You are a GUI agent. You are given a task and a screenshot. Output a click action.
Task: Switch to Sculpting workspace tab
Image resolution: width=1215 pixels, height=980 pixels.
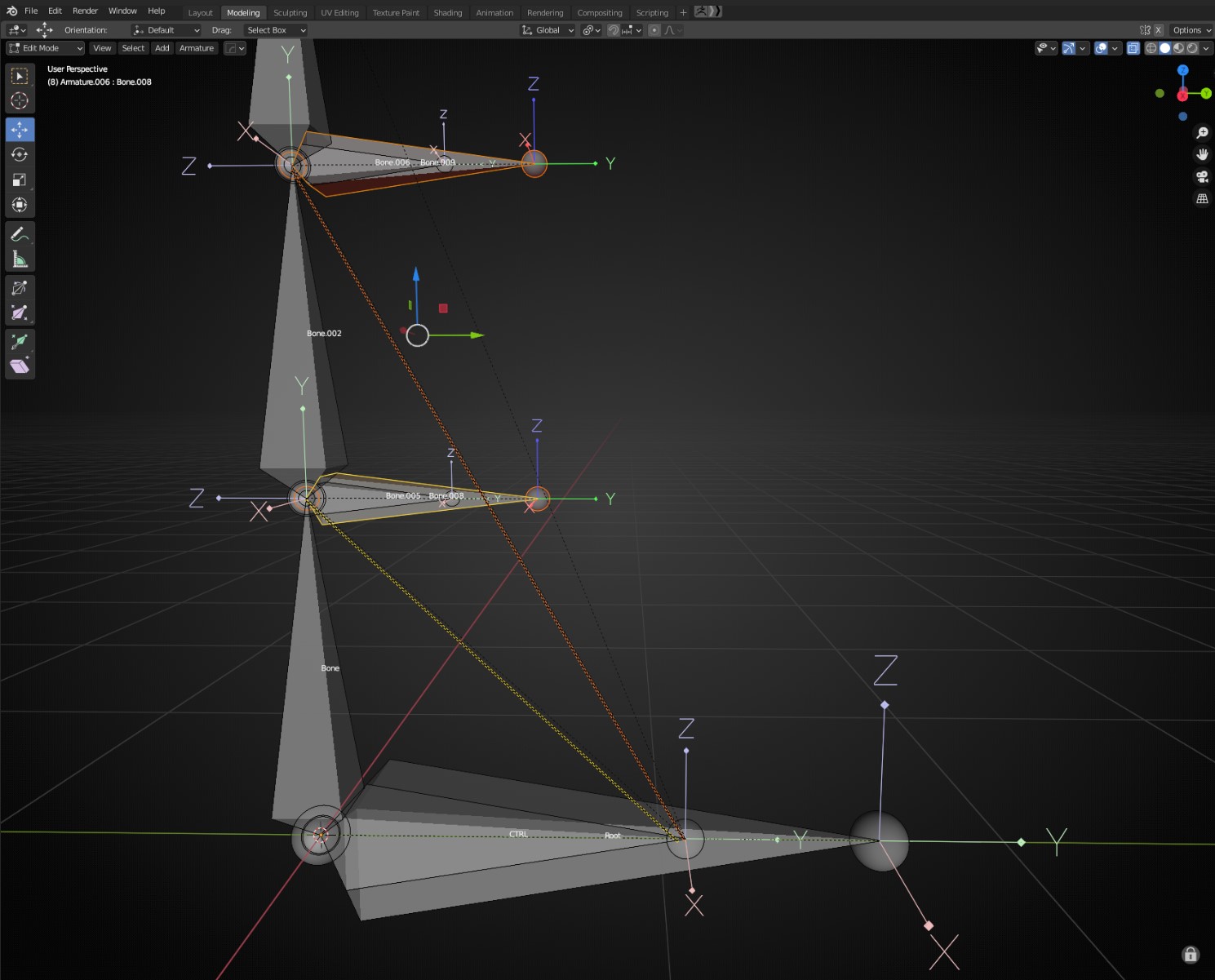click(x=290, y=12)
